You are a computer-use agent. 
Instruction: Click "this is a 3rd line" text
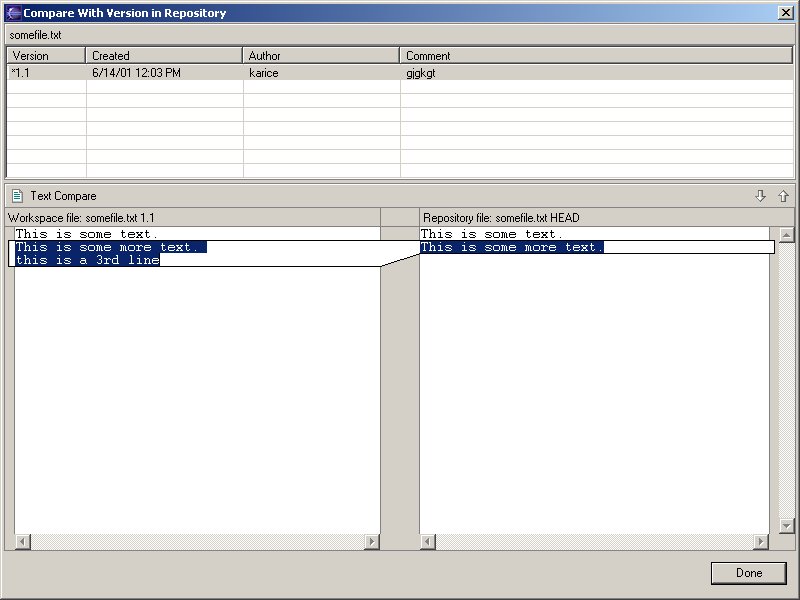coord(87,261)
